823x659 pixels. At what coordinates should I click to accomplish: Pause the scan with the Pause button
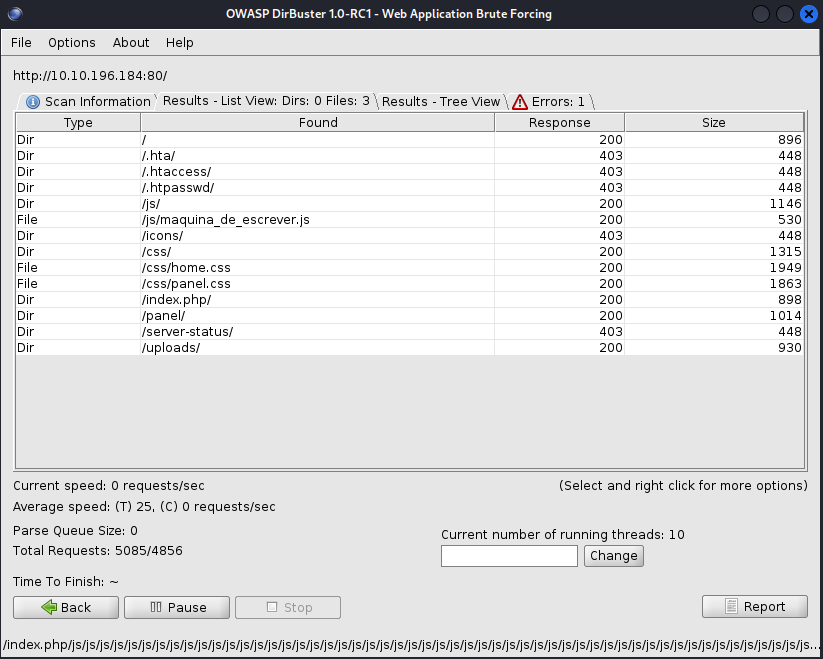click(x=178, y=607)
